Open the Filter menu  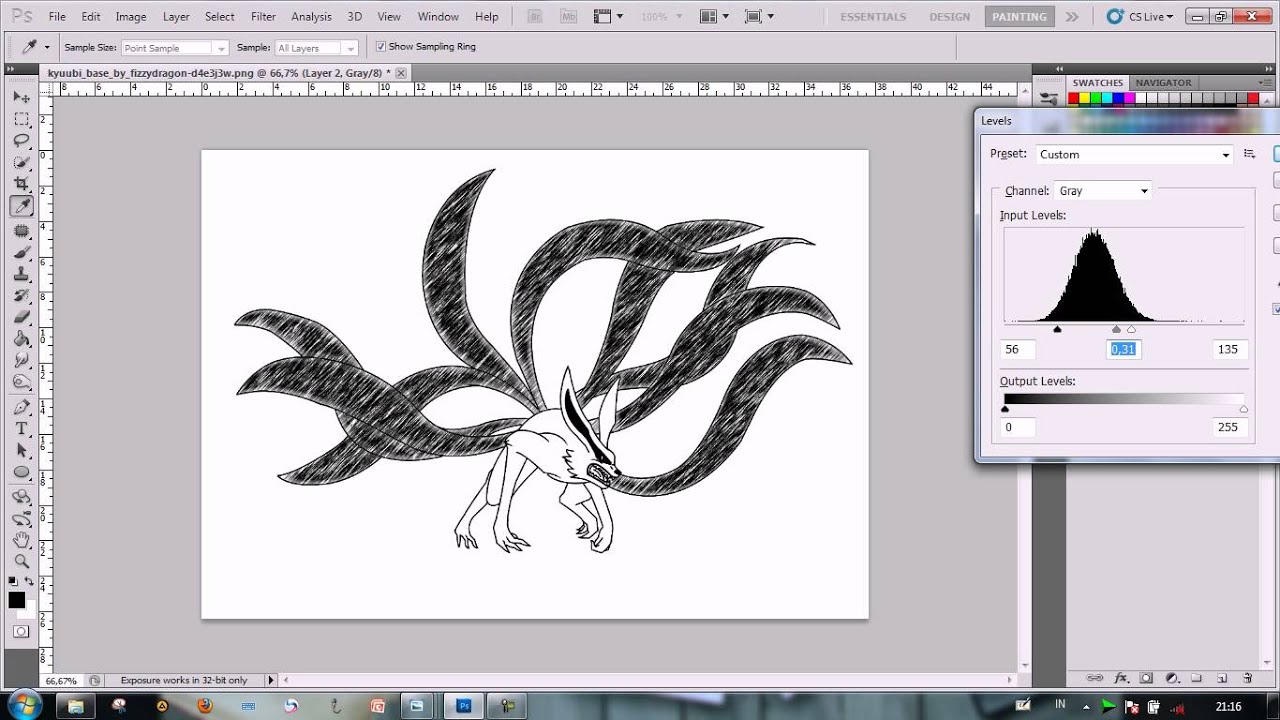tap(264, 16)
